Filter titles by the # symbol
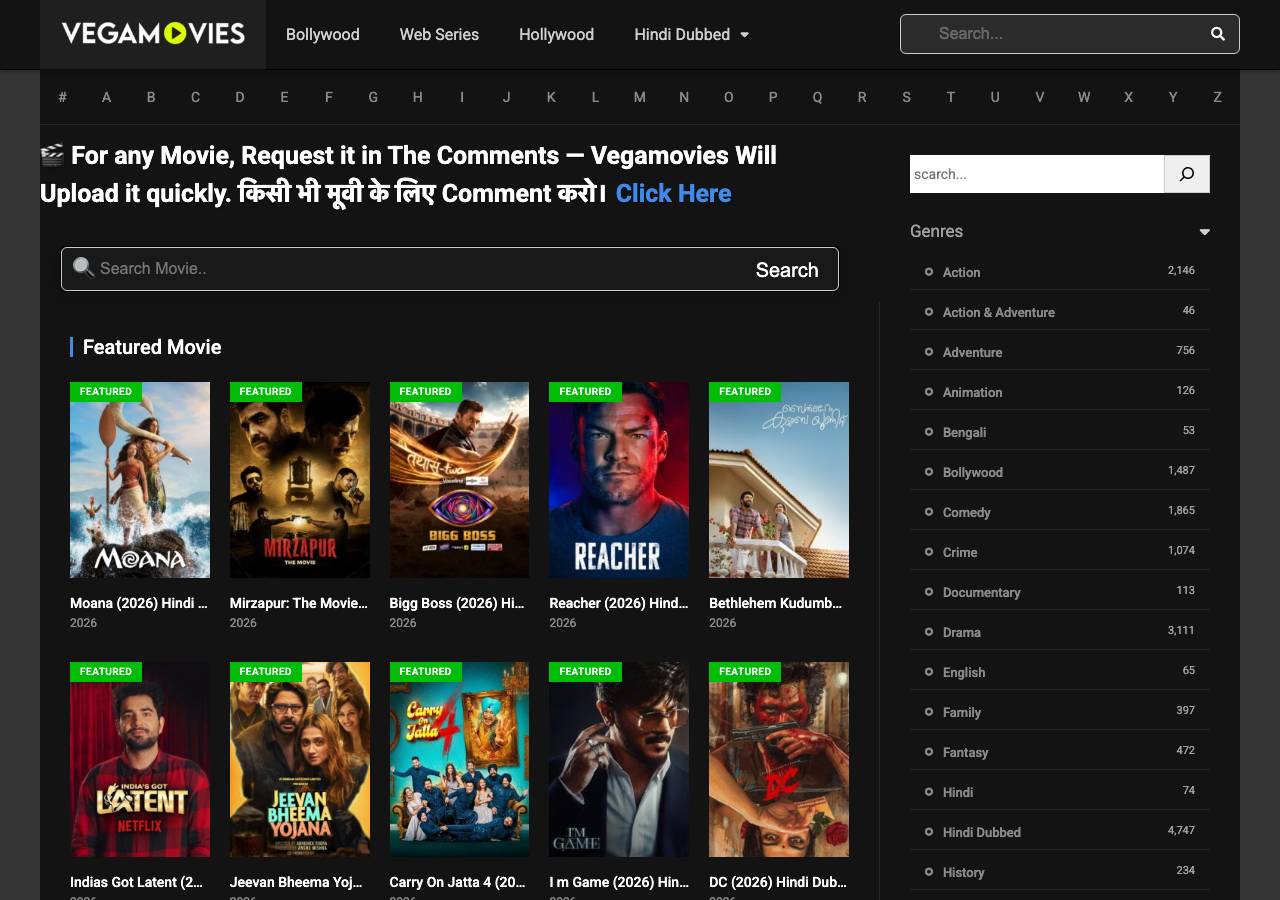Viewport: 1280px width, 900px height. (x=62, y=97)
